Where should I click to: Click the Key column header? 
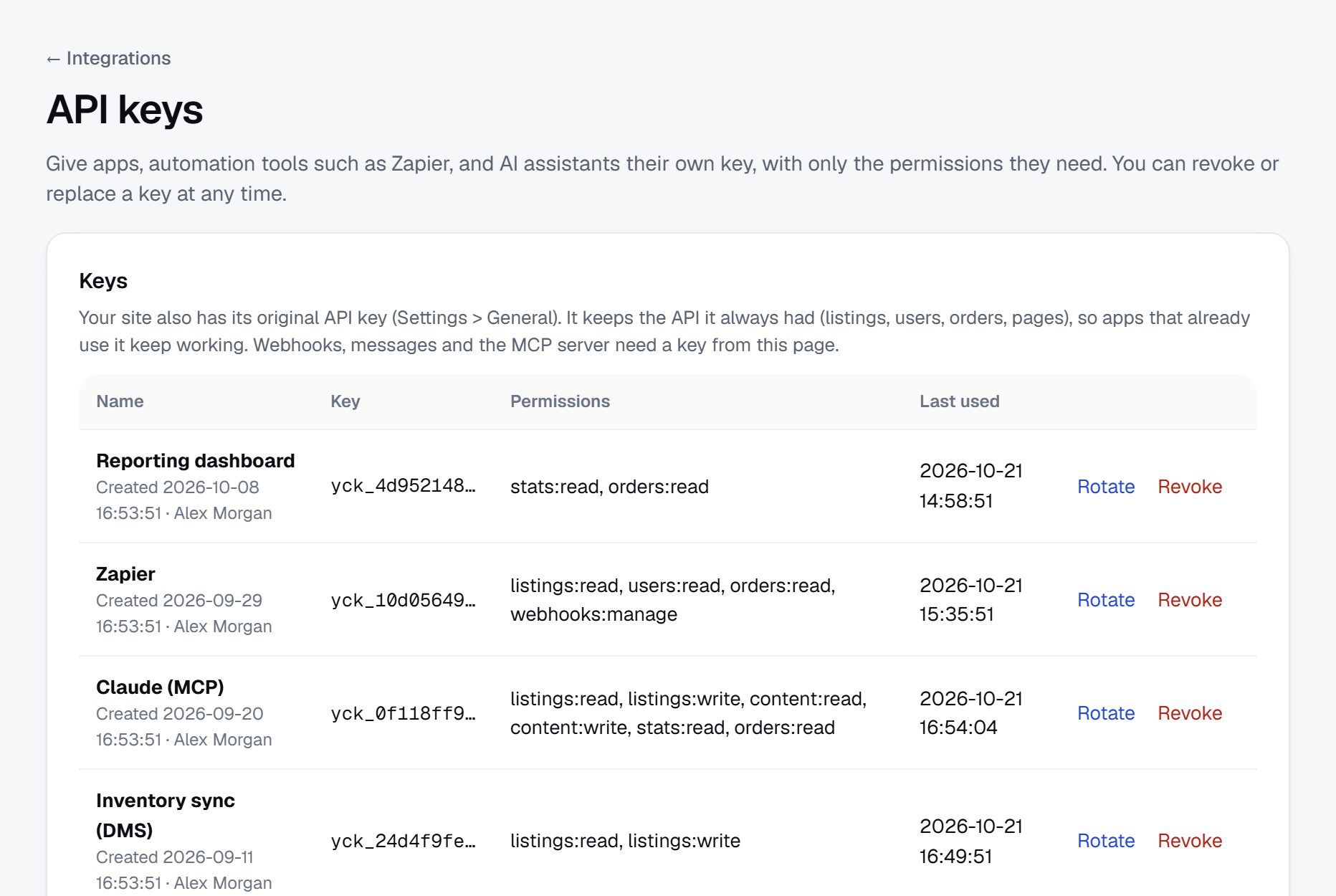point(345,401)
